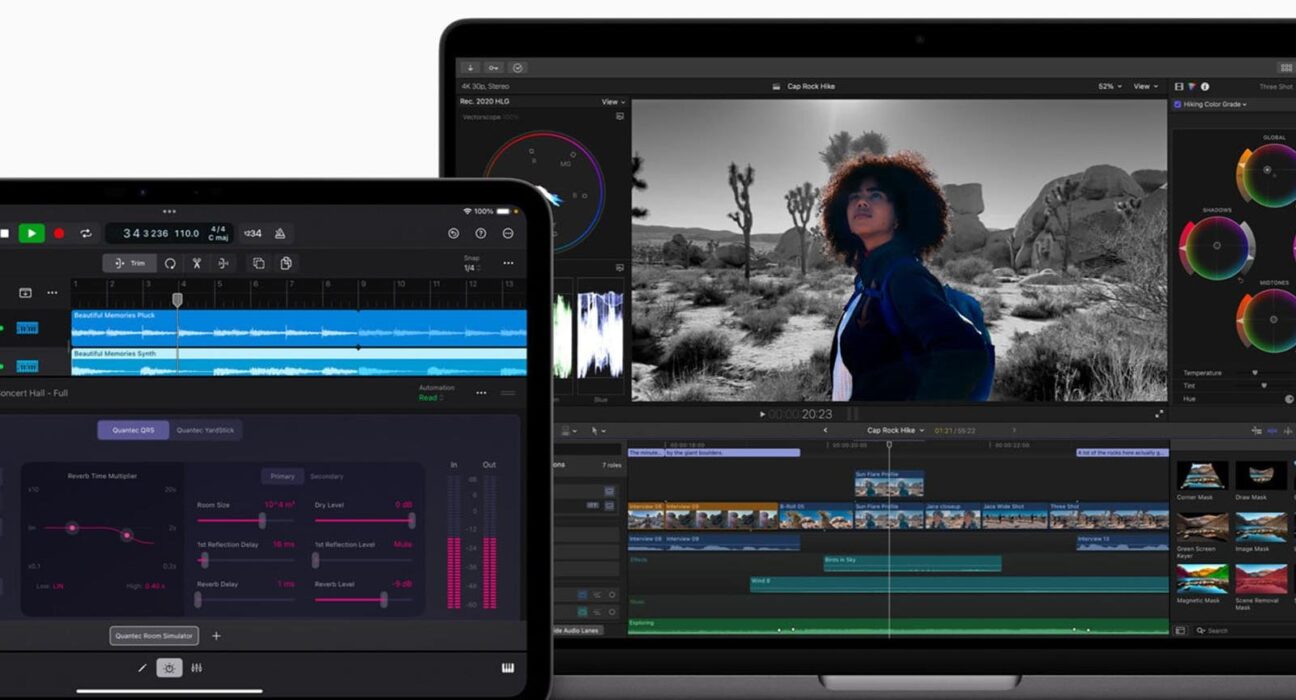Select the scissors Split tool
Viewport: 1296px width, 700px height.
click(197, 263)
